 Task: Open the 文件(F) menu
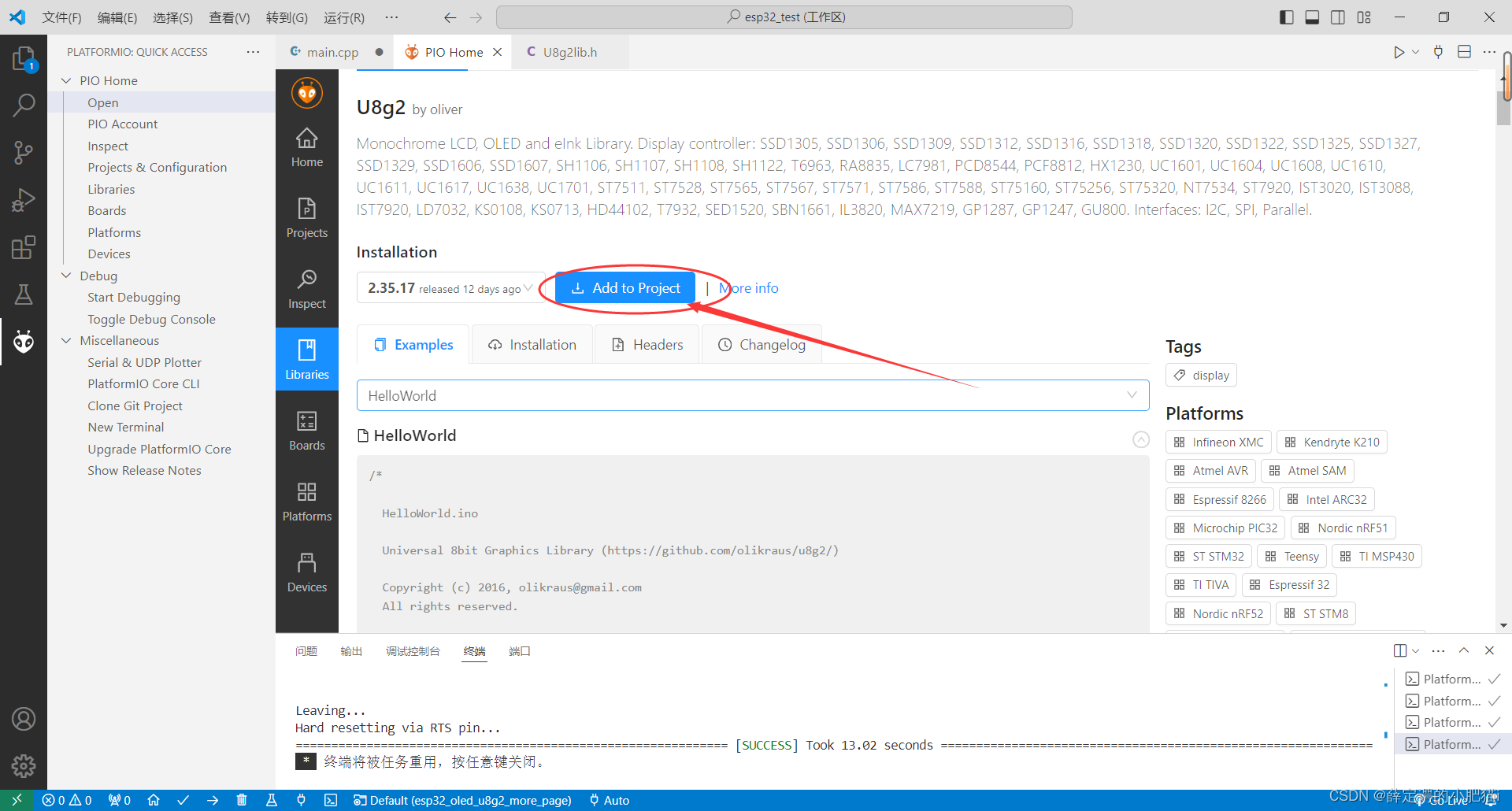pos(61,17)
